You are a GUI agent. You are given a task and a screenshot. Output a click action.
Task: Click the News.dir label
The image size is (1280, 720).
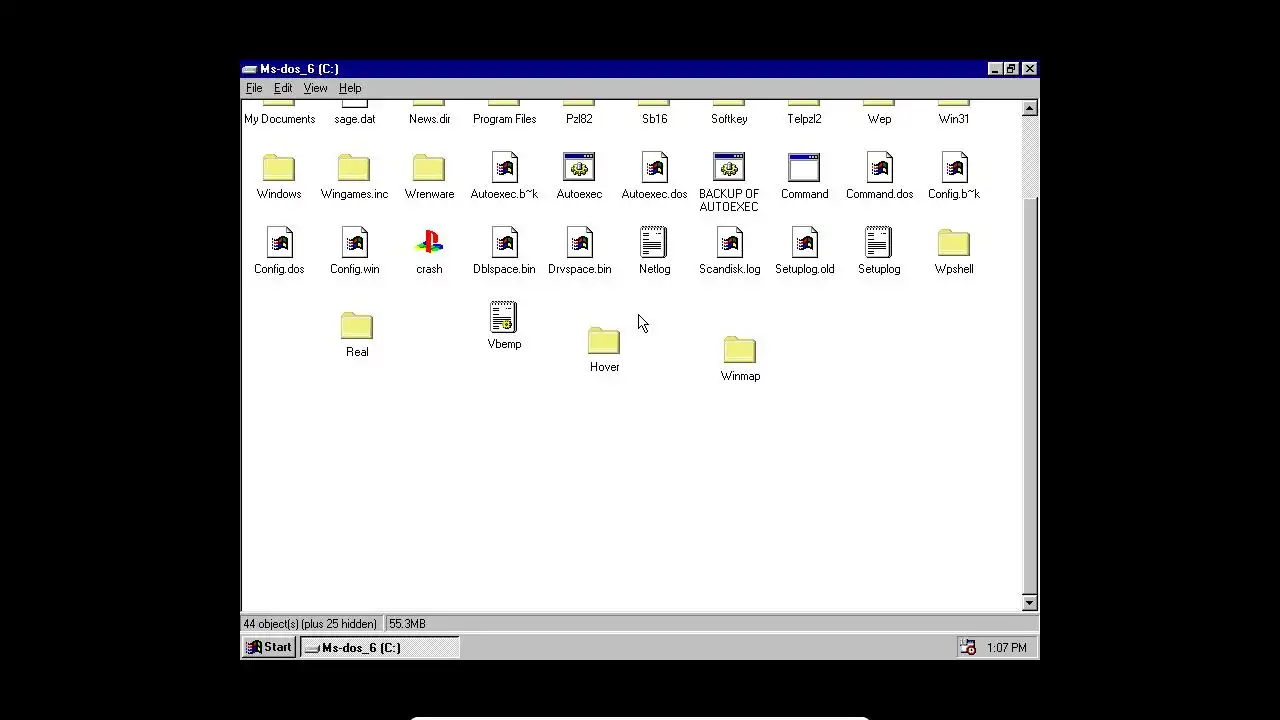point(429,119)
